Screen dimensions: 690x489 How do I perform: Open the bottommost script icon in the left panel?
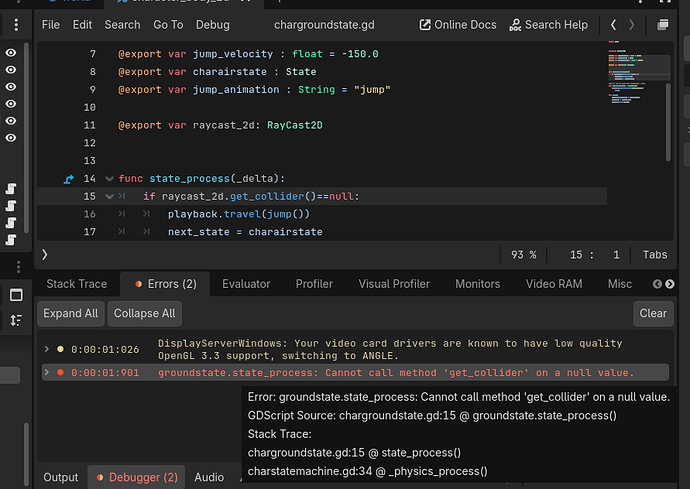(11, 239)
